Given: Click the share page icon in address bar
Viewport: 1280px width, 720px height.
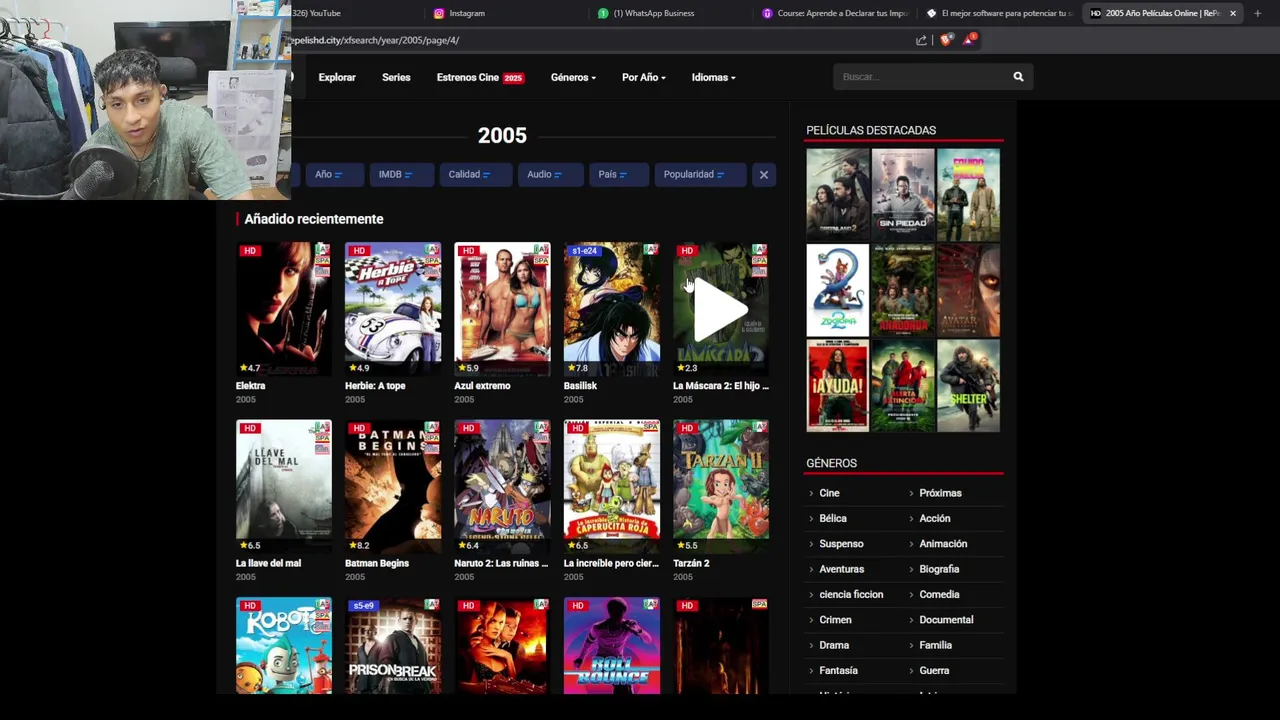Looking at the screenshot, I should coord(921,40).
